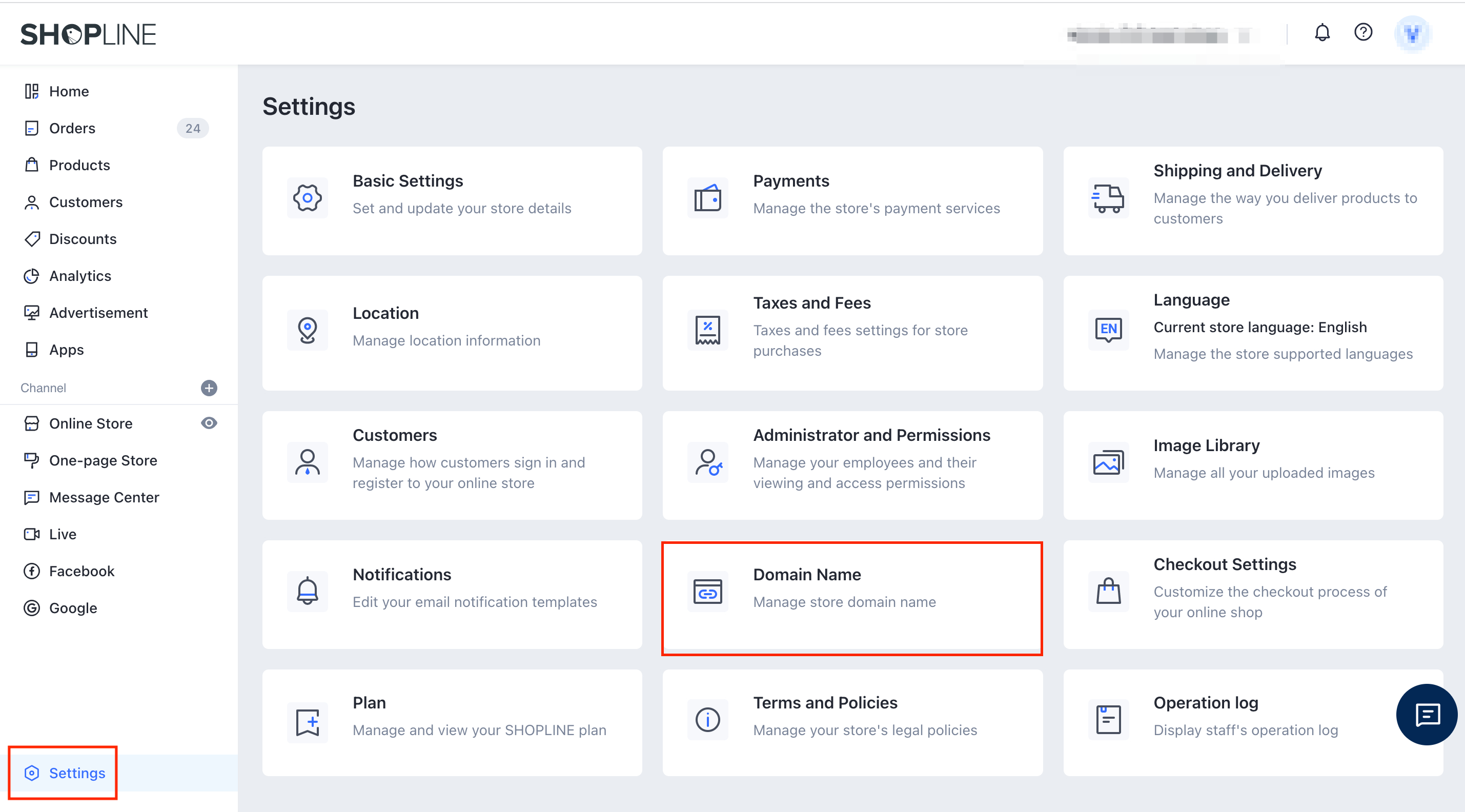The height and width of the screenshot is (812, 1465).
Task: Select Settings in the sidebar
Action: tap(77, 773)
